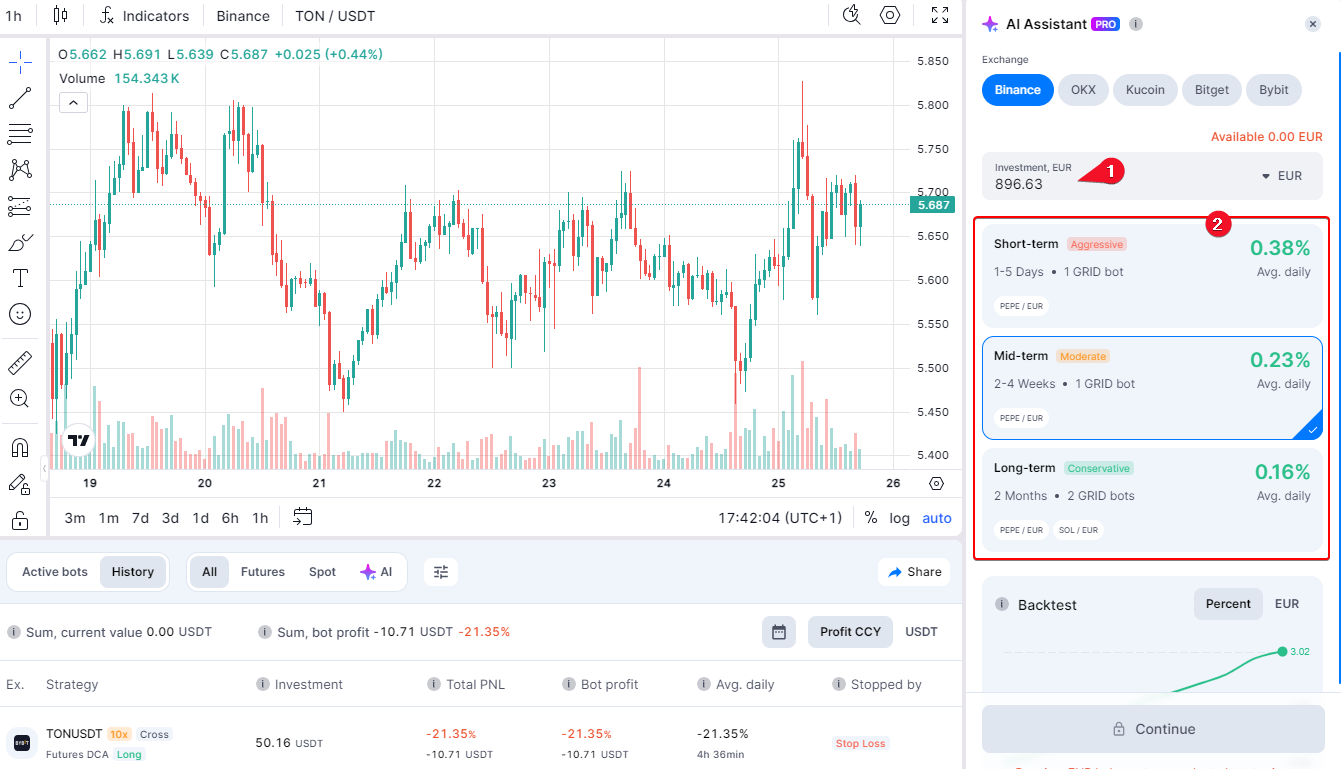Open the chart settings hexagon icon
Viewport: 1341px width, 769px height.
(x=890, y=15)
